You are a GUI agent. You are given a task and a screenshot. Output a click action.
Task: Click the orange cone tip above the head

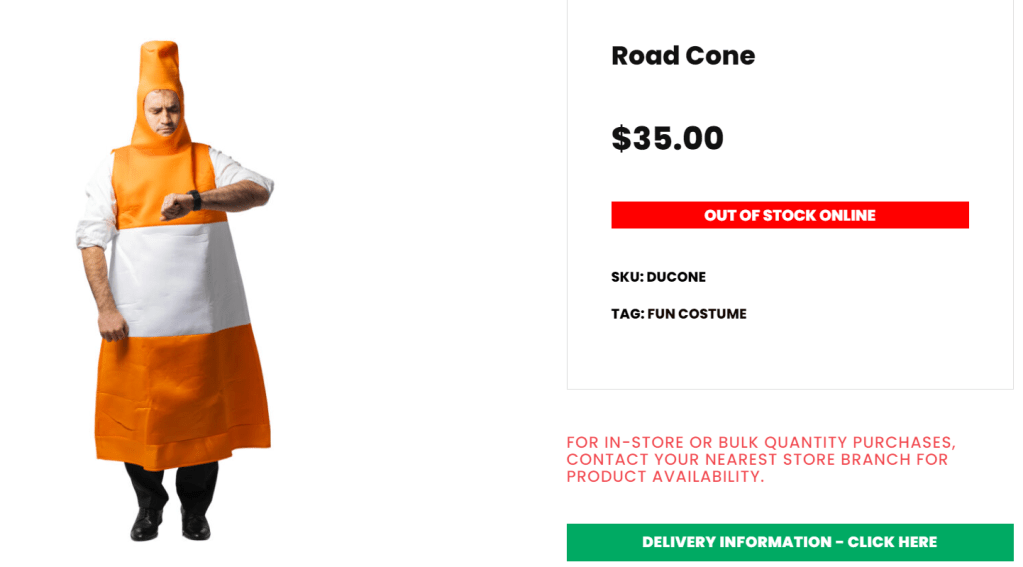point(160,62)
